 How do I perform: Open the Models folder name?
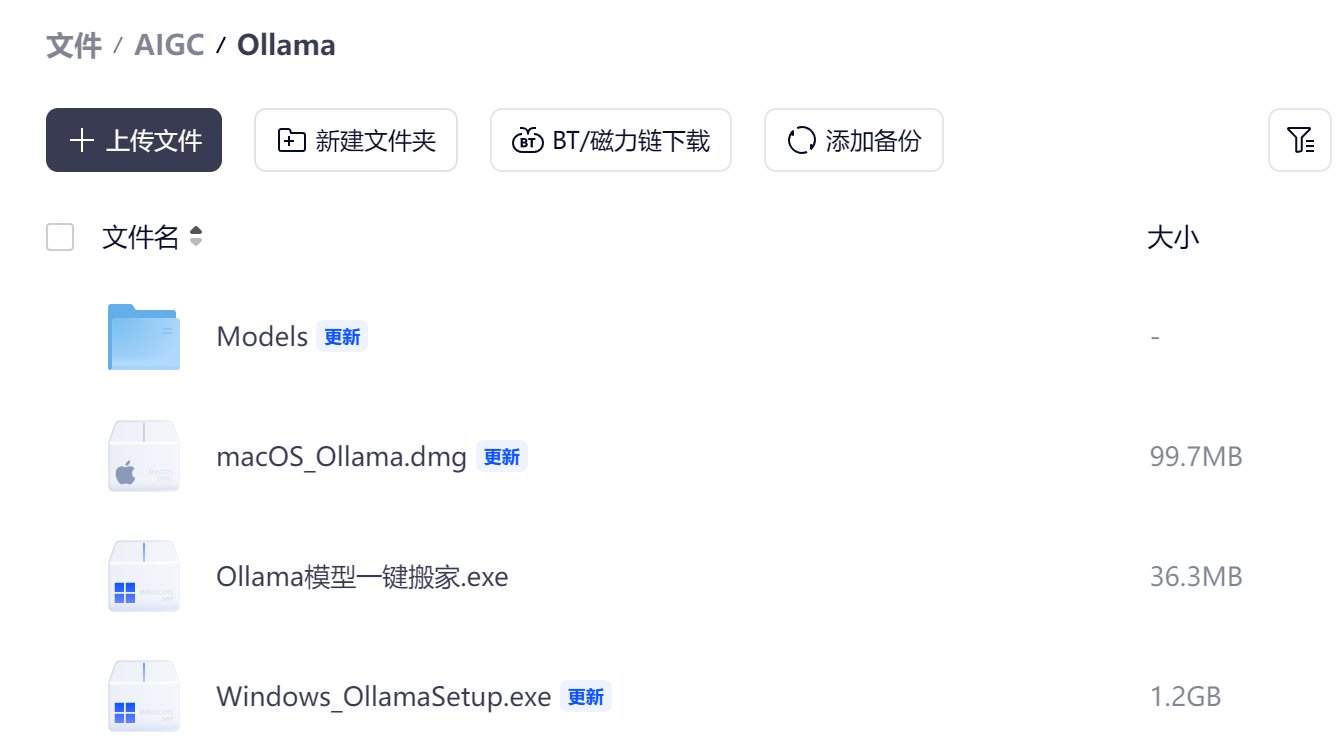(x=262, y=337)
